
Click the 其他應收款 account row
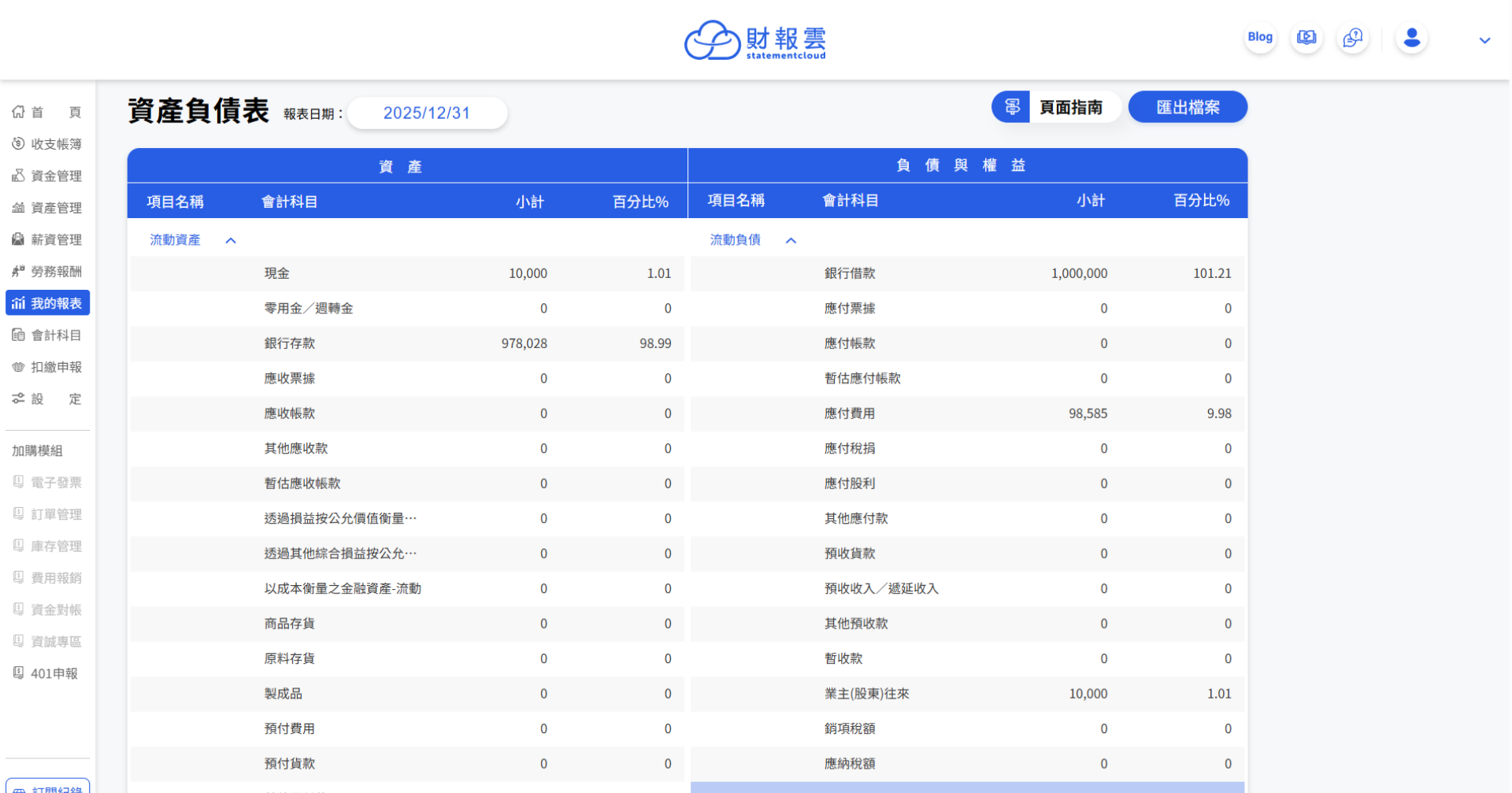coord(407,449)
